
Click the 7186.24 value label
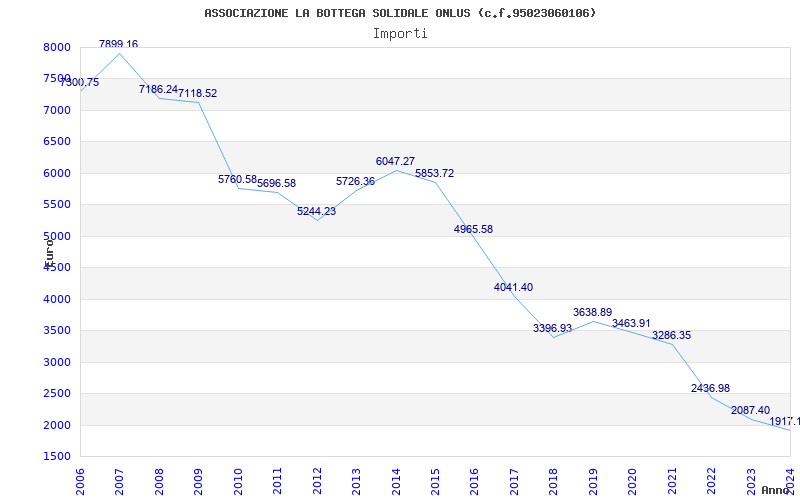(158, 90)
